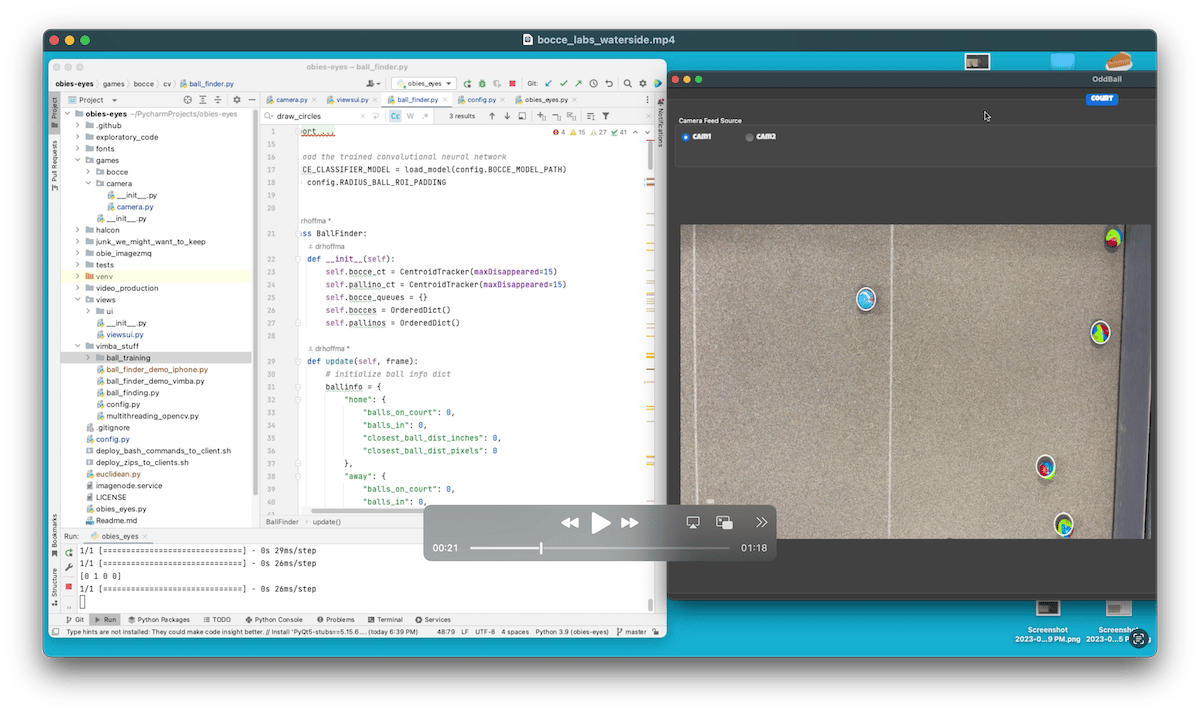Open Terminal tool window tab
The height and width of the screenshot is (714, 1200).
pos(385,620)
